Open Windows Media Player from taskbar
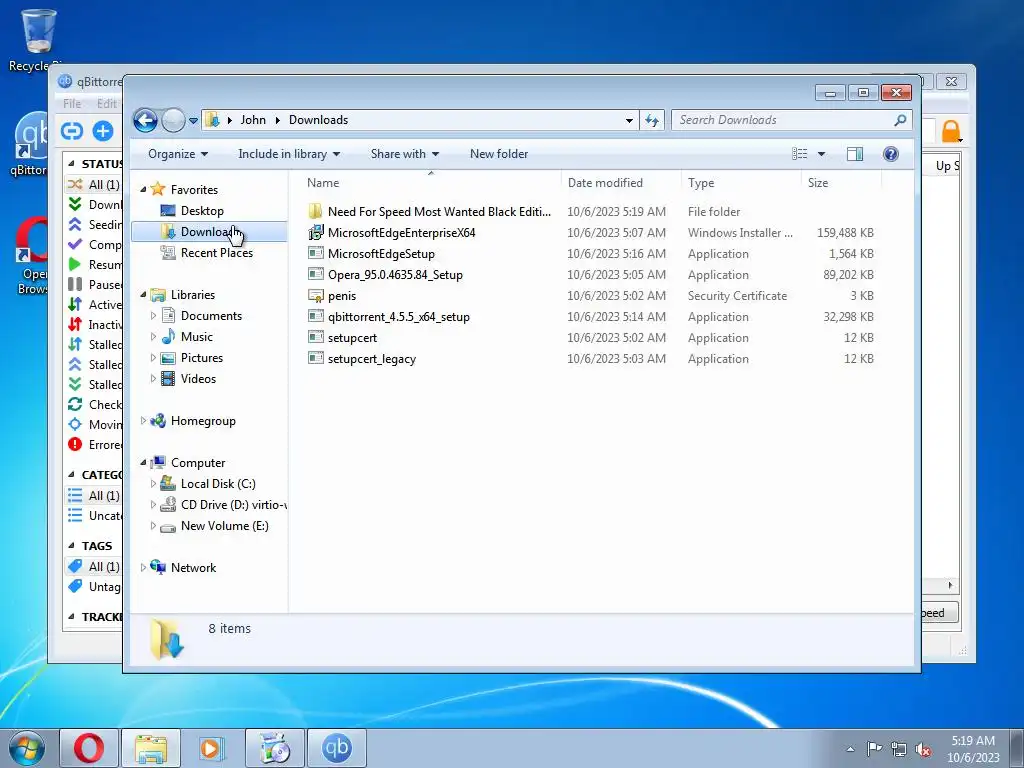The image size is (1024, 768). [210, 748]
